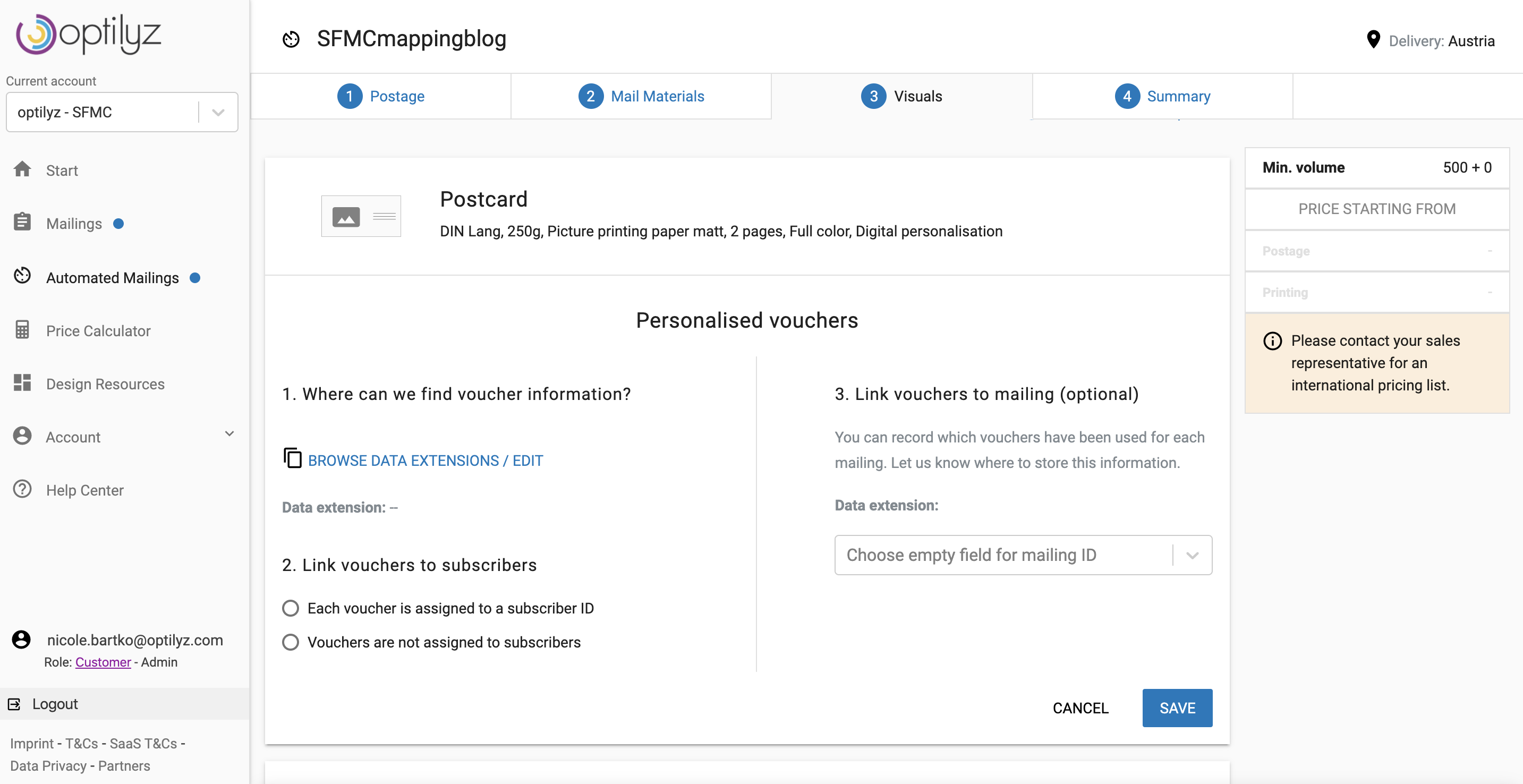This screenshot has height=784, width=1523.
Task: Select 'Each voucher is assigned to a subscriber ID'
Action: [290, 608]
